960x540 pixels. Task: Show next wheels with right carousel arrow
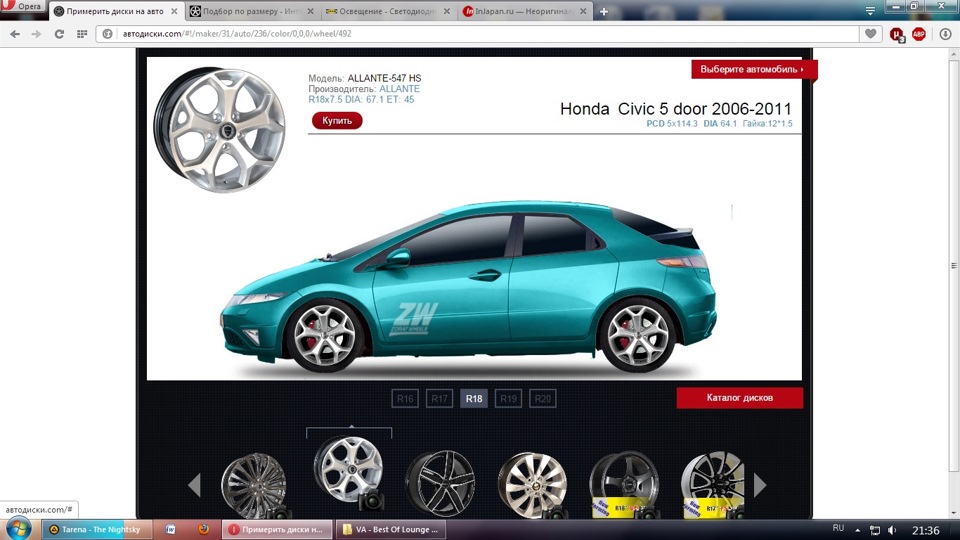[760, 484]
